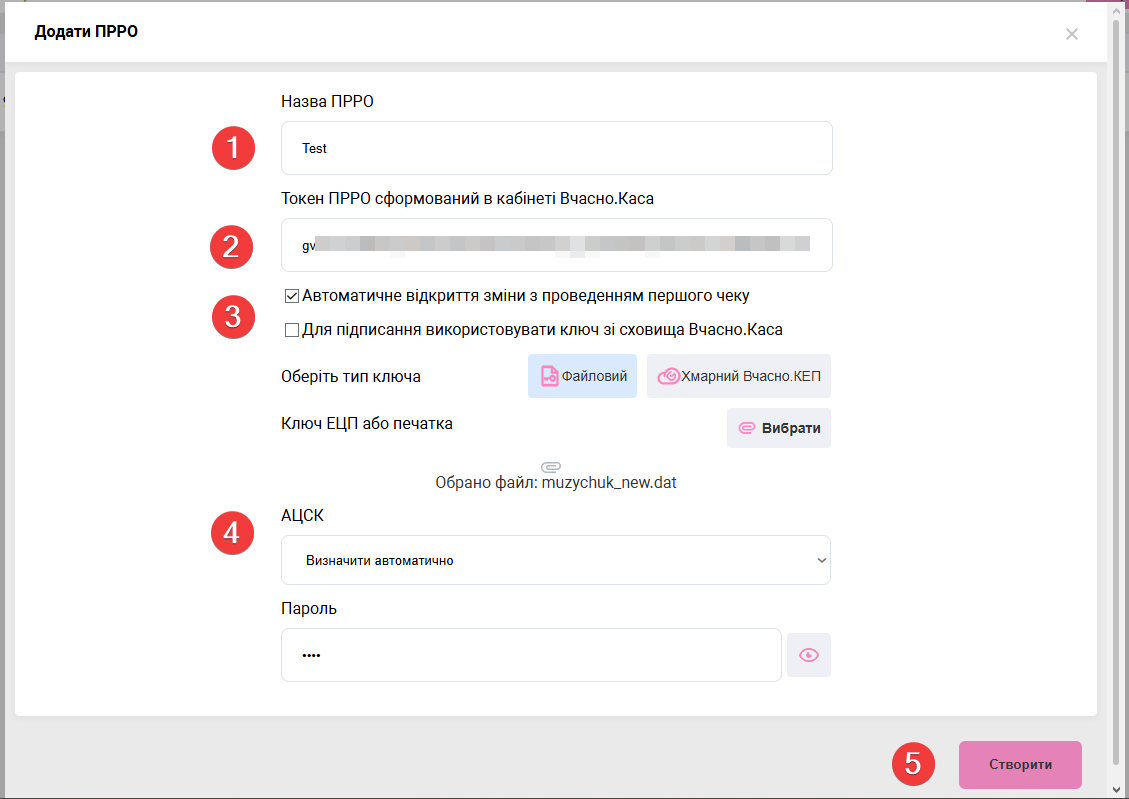Click the Створити button
The image size is (1129, 799).
pos(1020,764)
